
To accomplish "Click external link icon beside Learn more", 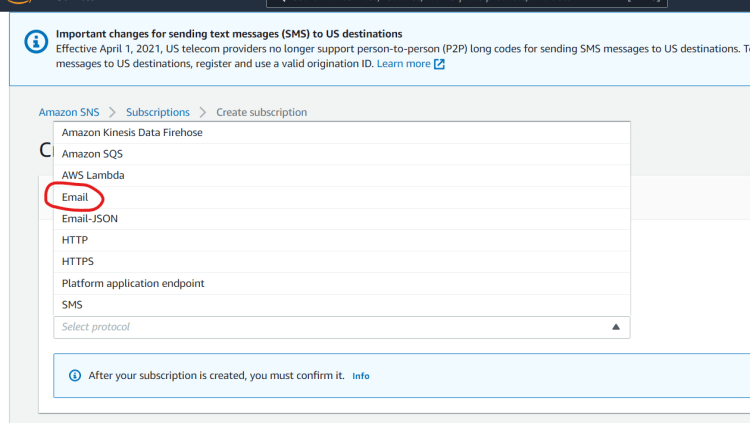I will point(439,64).
